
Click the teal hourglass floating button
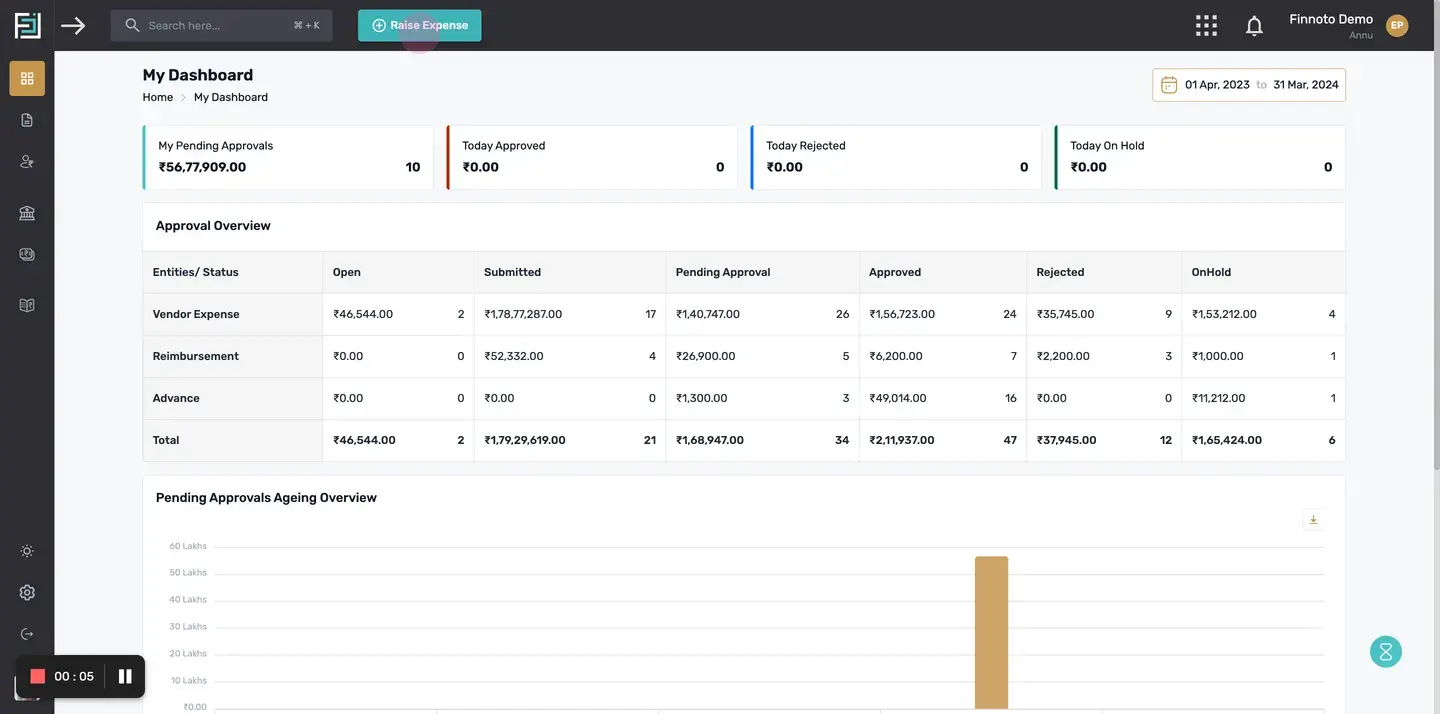pos(1386,652)
